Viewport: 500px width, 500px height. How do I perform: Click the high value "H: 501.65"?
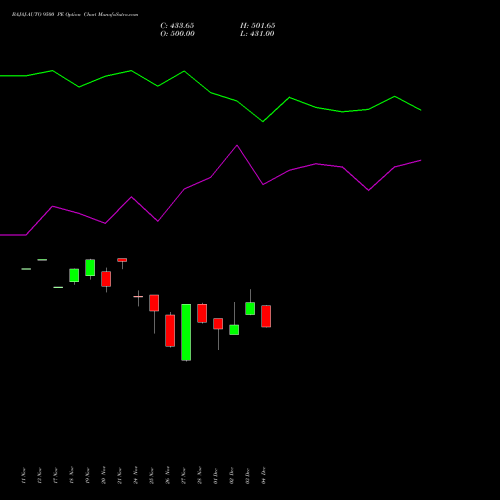coord(258,26)
